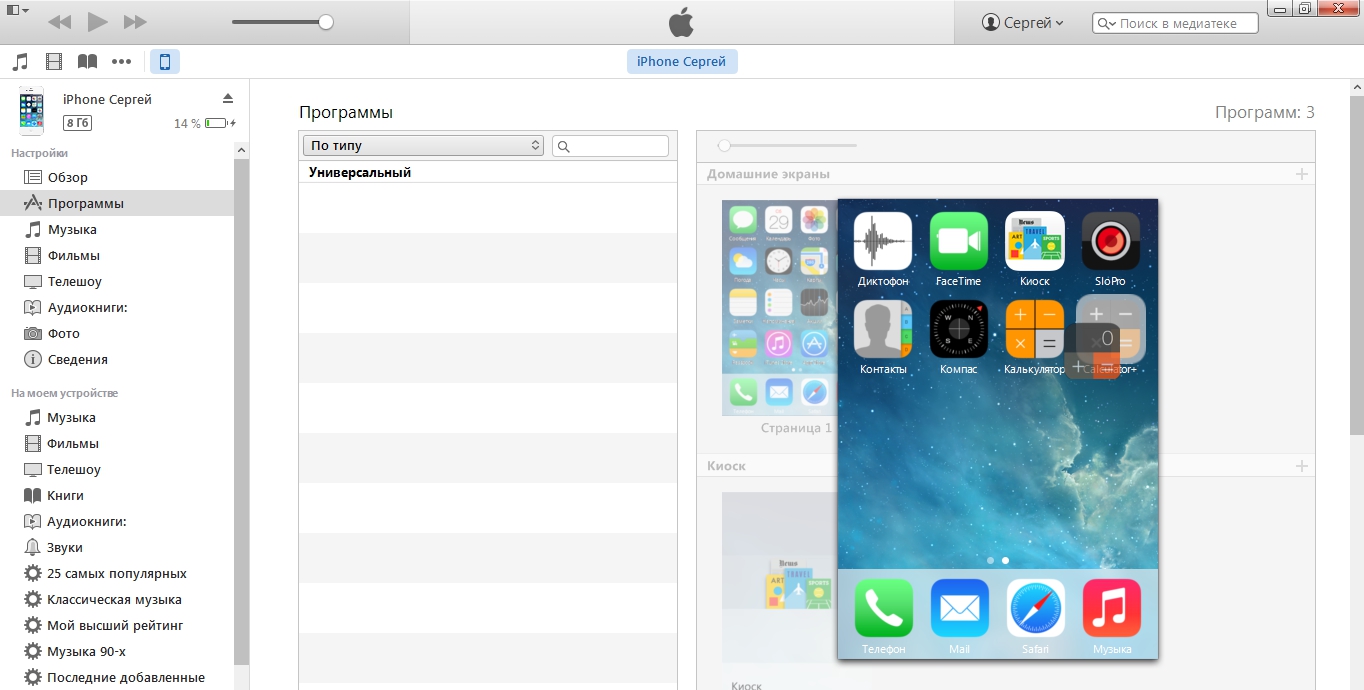Screen dimensions: 1364x690
Task: Open Фото settings
Action: pos(117,333)
